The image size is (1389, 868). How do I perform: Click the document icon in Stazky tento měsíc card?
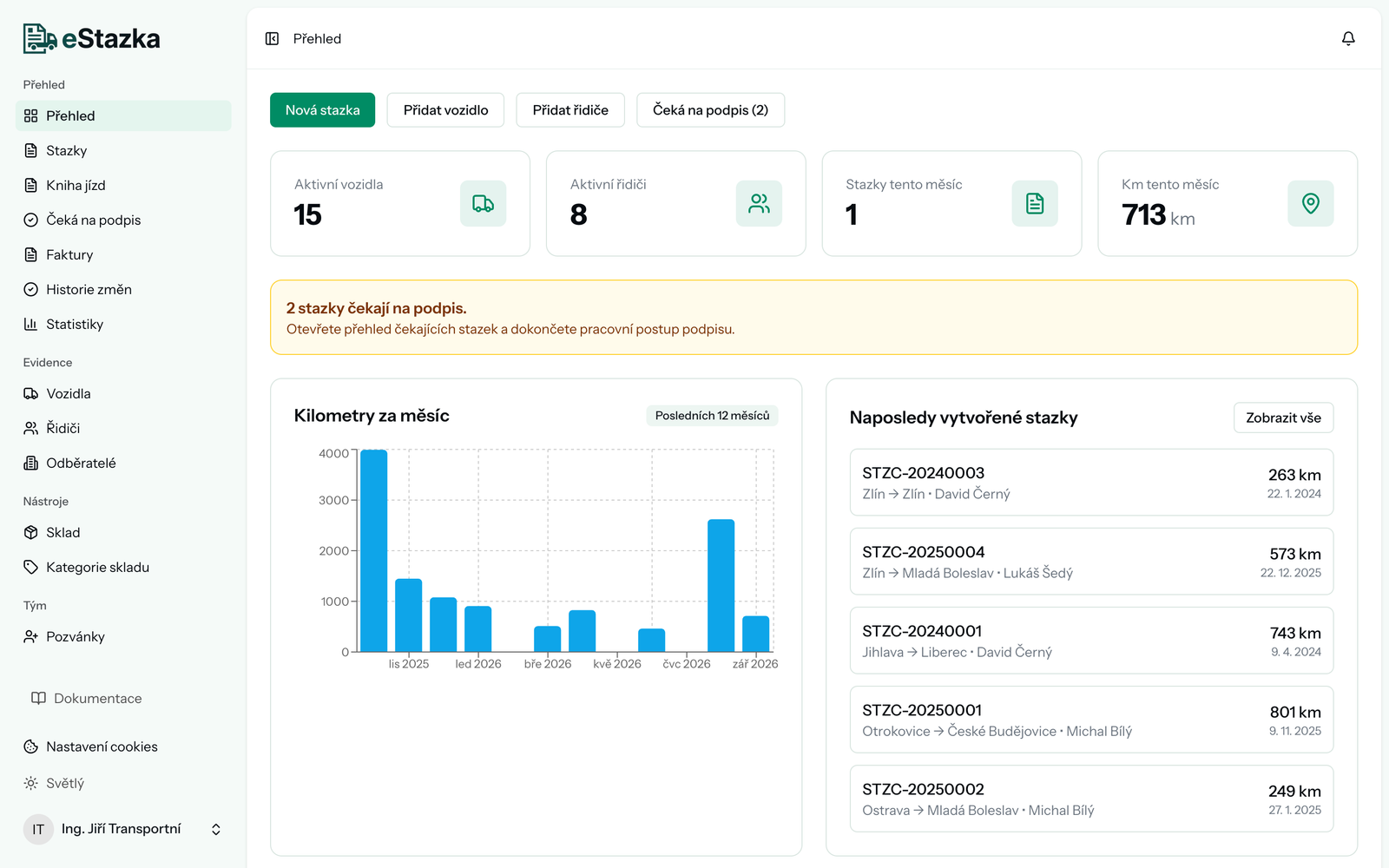pos(1035,203)
